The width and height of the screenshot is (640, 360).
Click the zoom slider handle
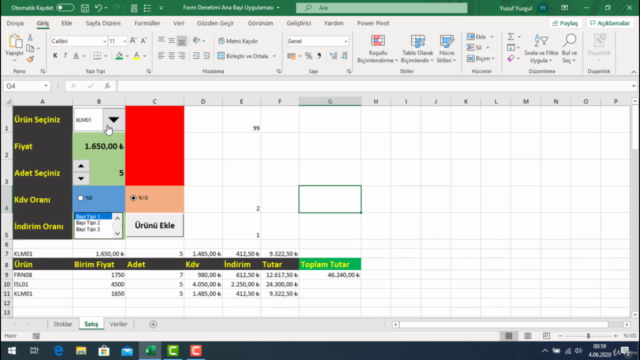[x=588, y=336]
